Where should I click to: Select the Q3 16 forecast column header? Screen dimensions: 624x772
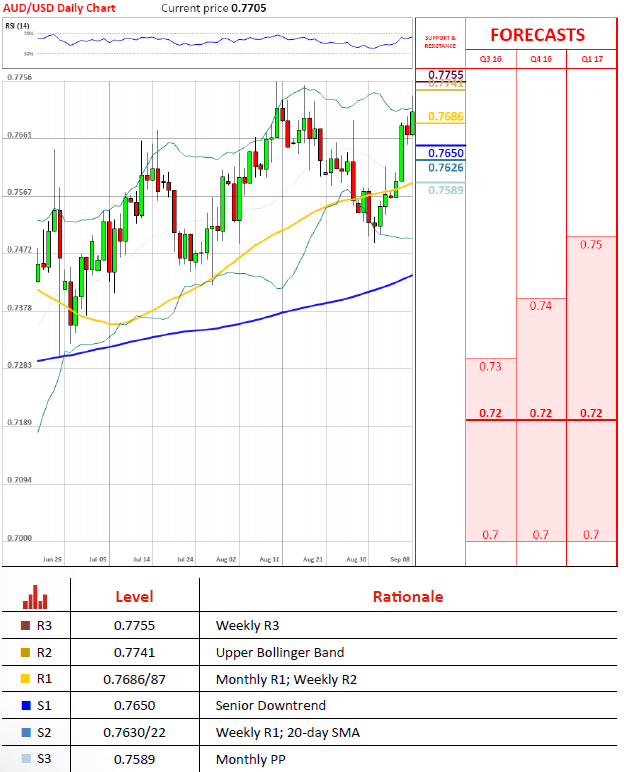pyautogui.click(x=490, y=60)
